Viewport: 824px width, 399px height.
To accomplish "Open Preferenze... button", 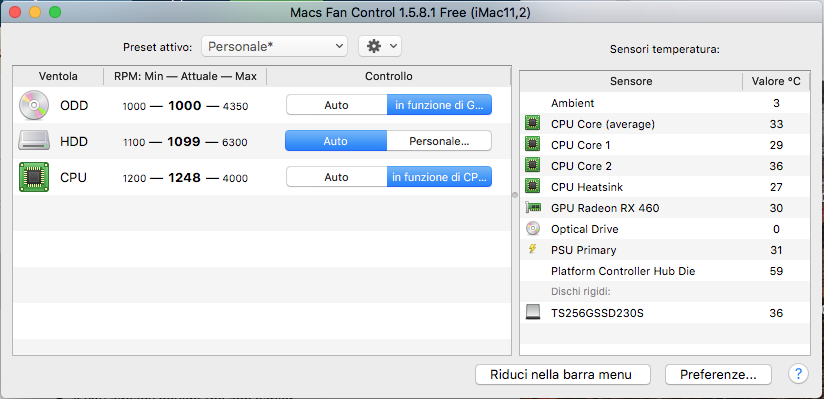I will [x=718, y=375].
